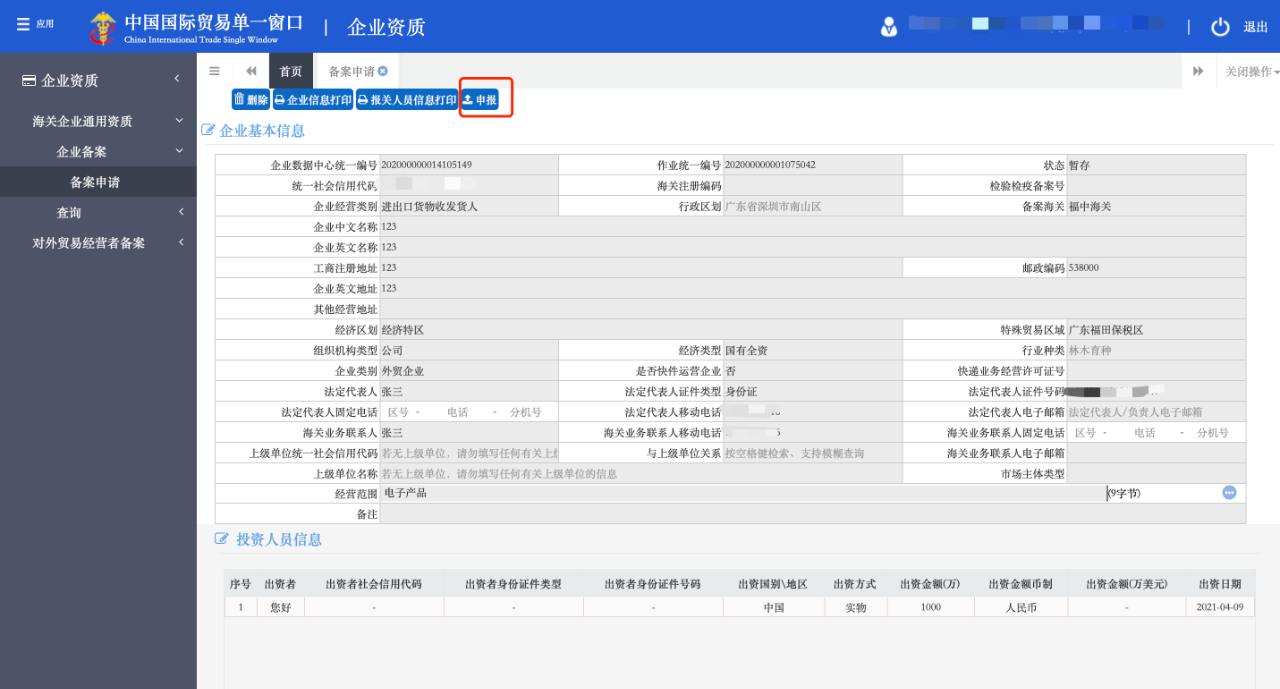Viewport: 1280px width, 689px height.
Task: Click the 企业英文名称 field
Action: (812, 247)
